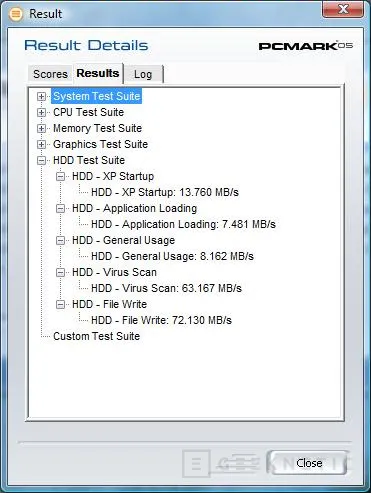
Task: Collapse the HDD - XP Startup node
Action: 60,176
